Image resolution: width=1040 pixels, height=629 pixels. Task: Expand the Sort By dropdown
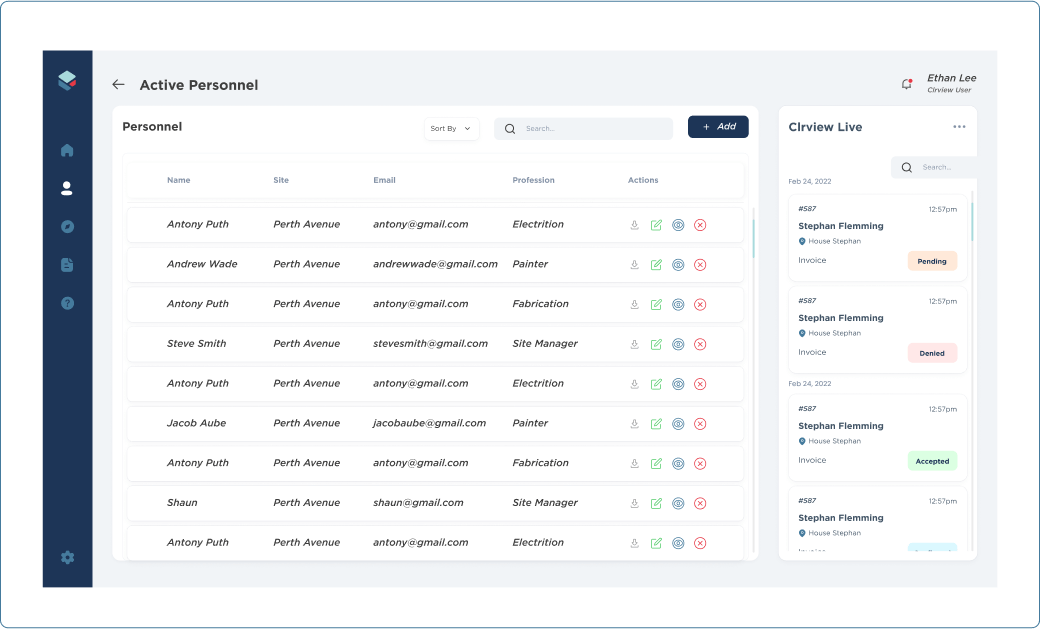tap(451, 129)
